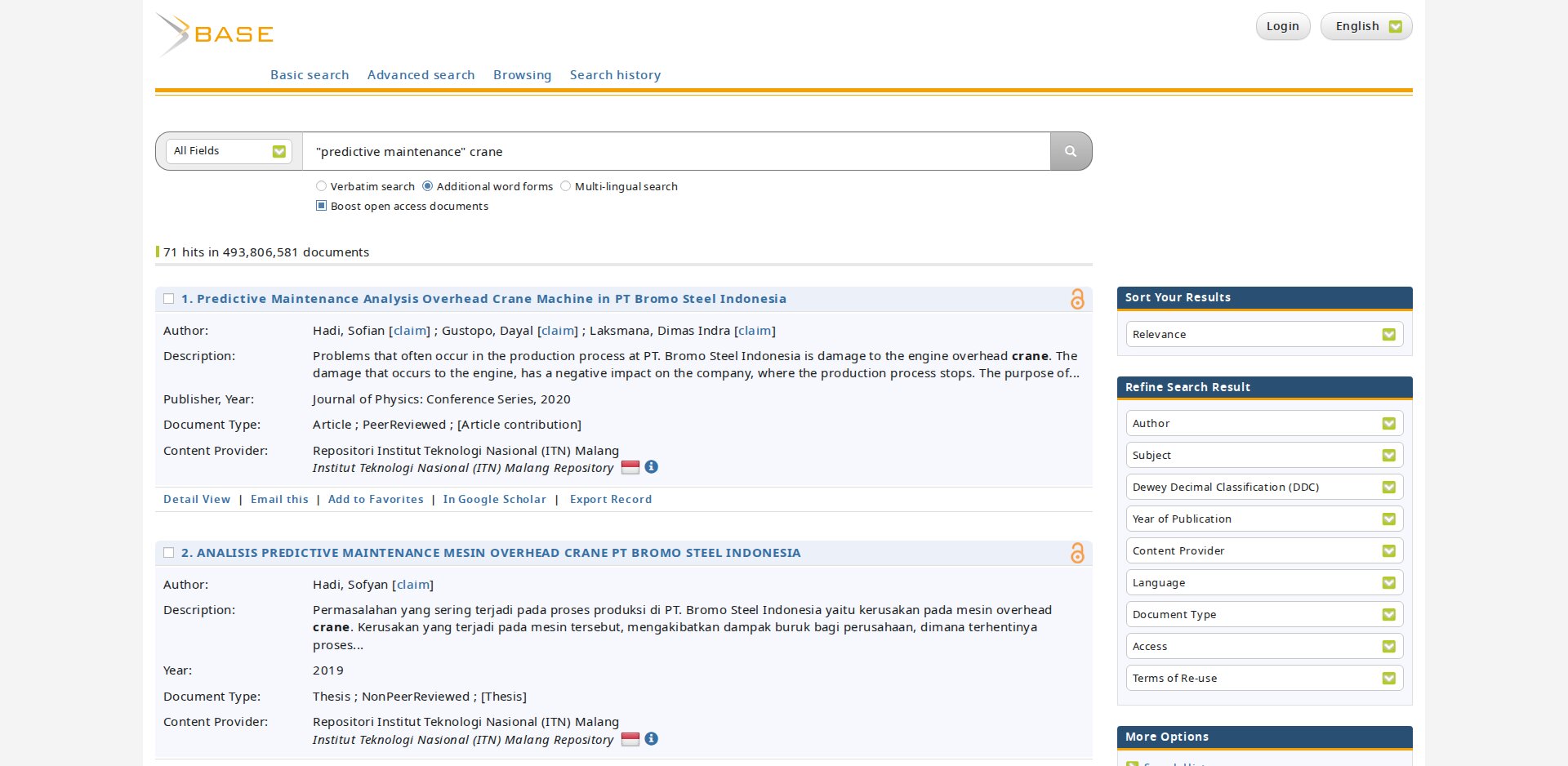Expand Year of Publication filter
This screenshot has height=766, width=1568.
click(x=1264, y=519)
